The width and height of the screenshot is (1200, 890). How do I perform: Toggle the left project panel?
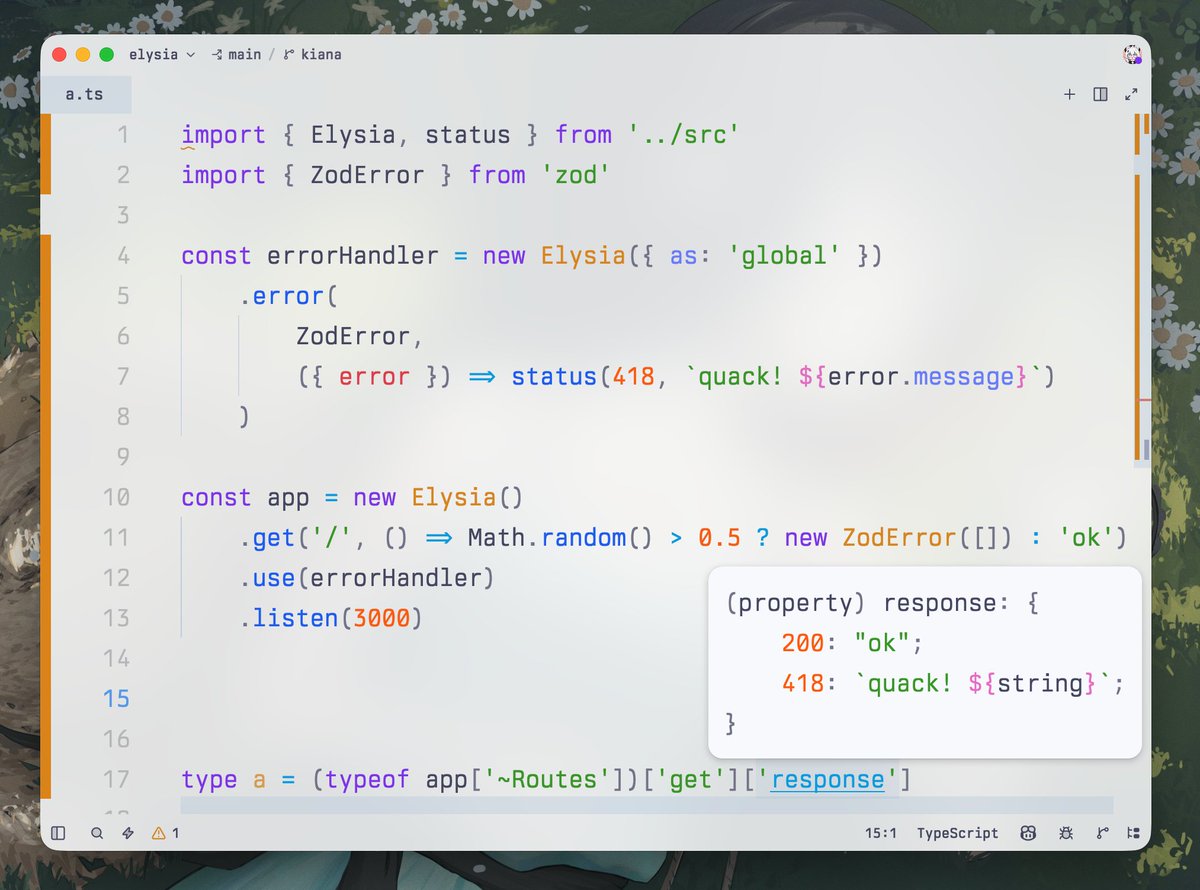pos(58,832)
